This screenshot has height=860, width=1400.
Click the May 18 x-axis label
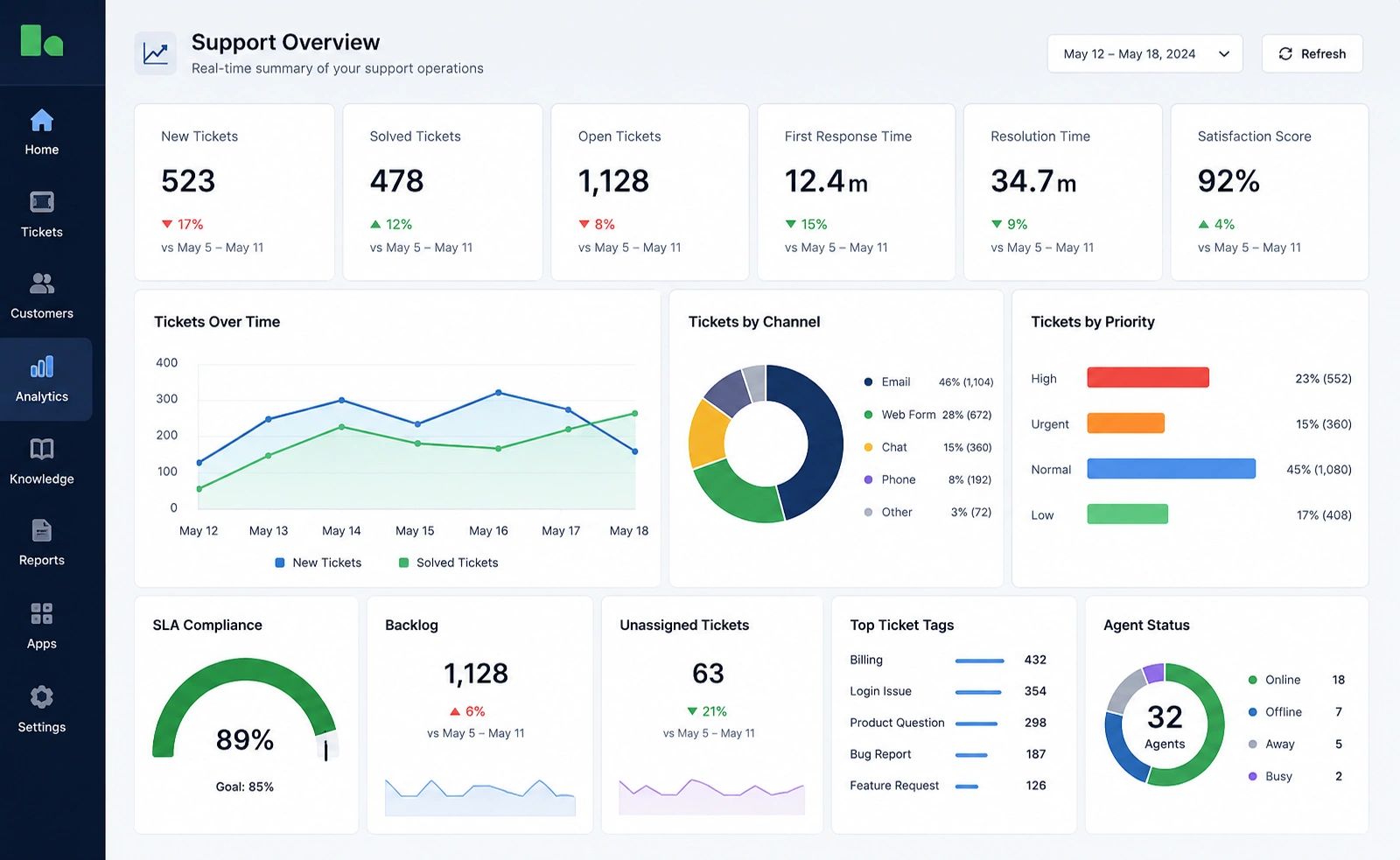point(629,530)
